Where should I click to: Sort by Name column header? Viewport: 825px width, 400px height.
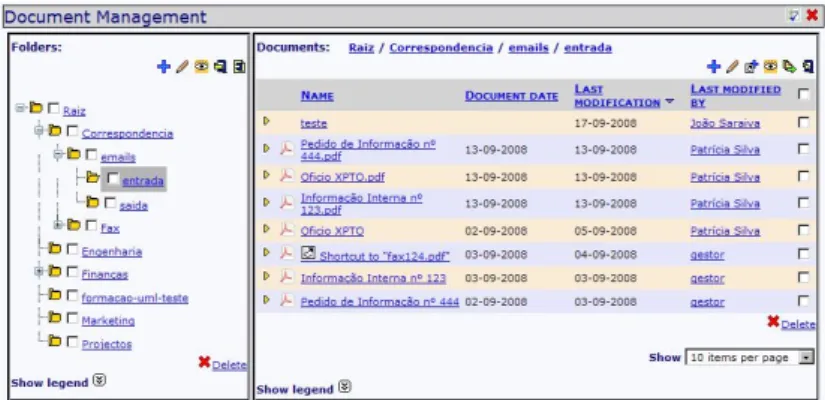(x=317, y=96)
